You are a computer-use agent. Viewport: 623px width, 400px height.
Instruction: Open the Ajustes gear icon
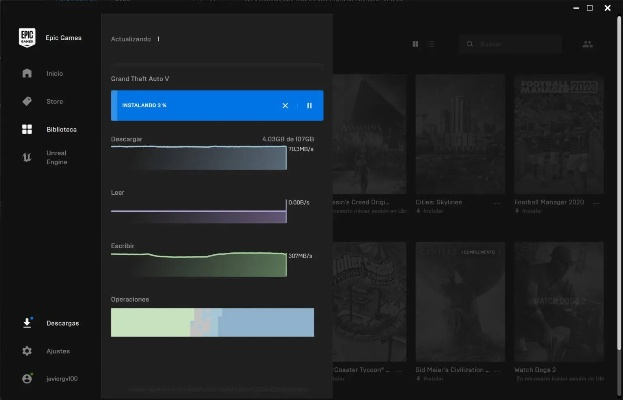point(27,351)
